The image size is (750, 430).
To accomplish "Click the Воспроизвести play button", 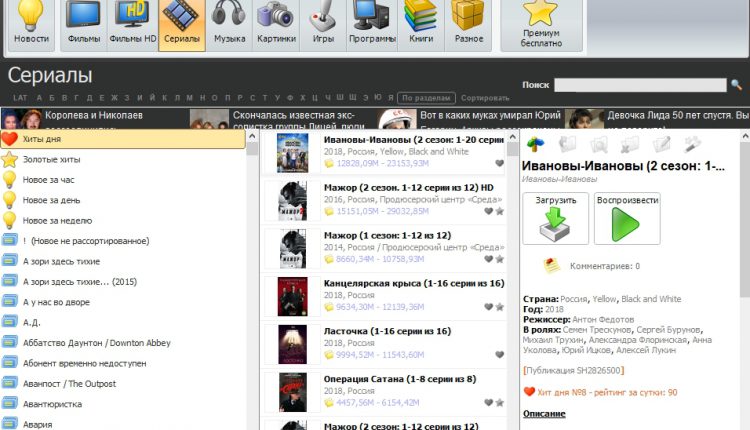I will (627, 219).
